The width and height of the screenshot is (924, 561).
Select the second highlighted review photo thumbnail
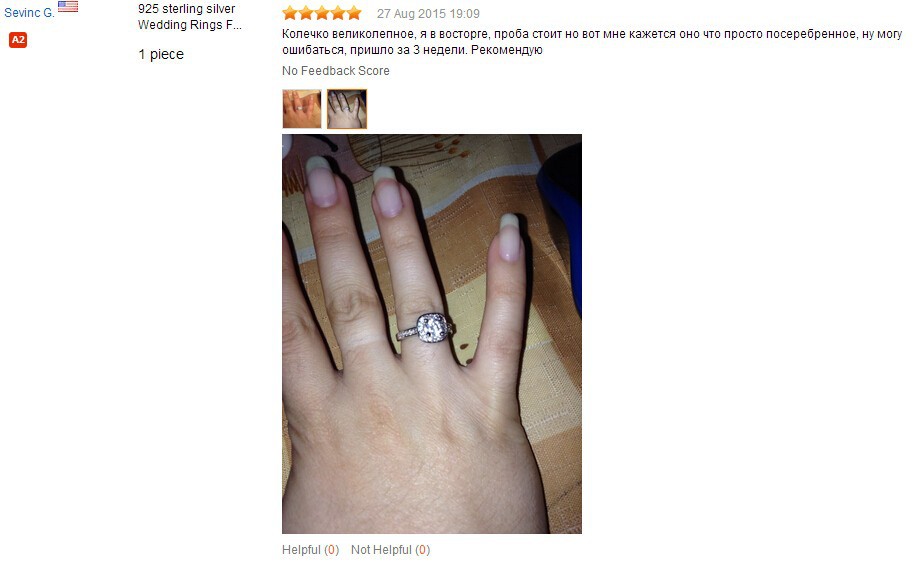pos(347,109)
